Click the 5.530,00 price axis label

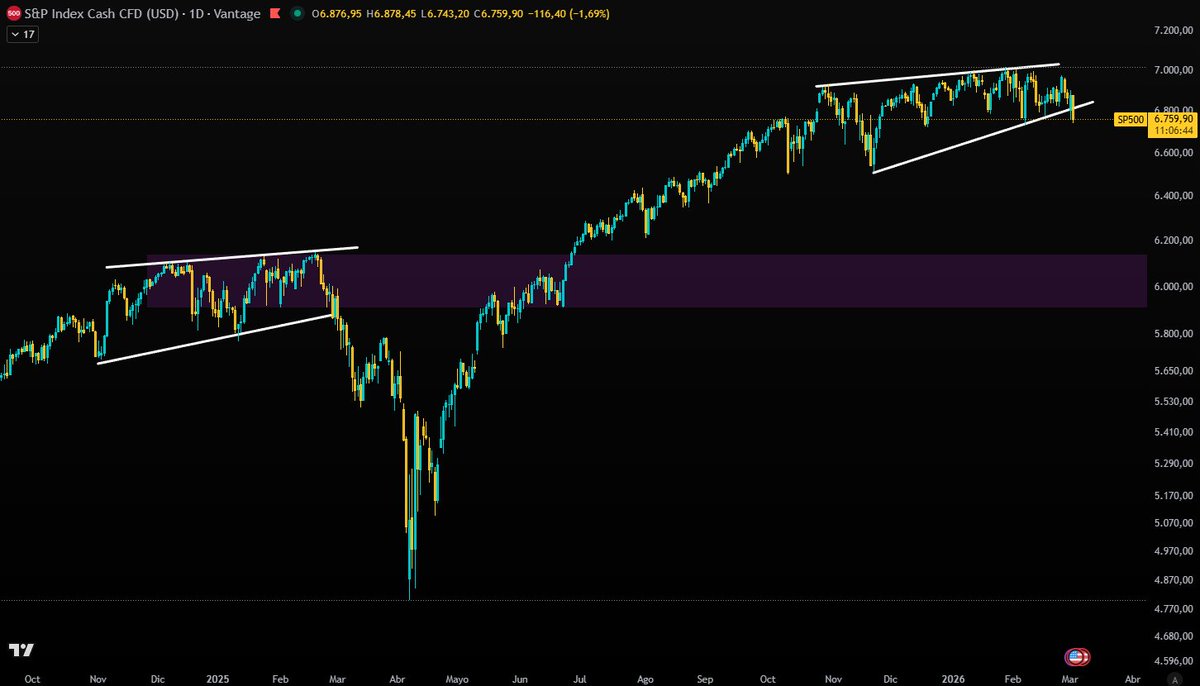1174,402
